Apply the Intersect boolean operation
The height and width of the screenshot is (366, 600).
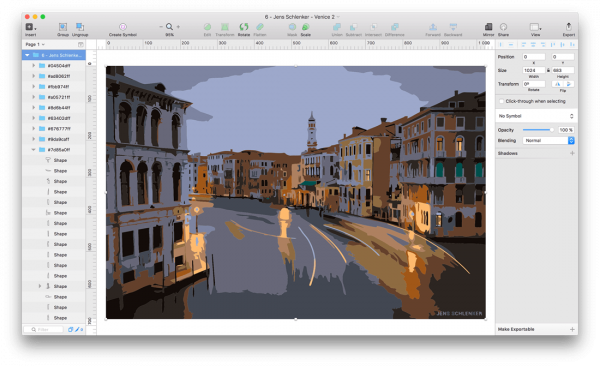click(x=373, y=27)
